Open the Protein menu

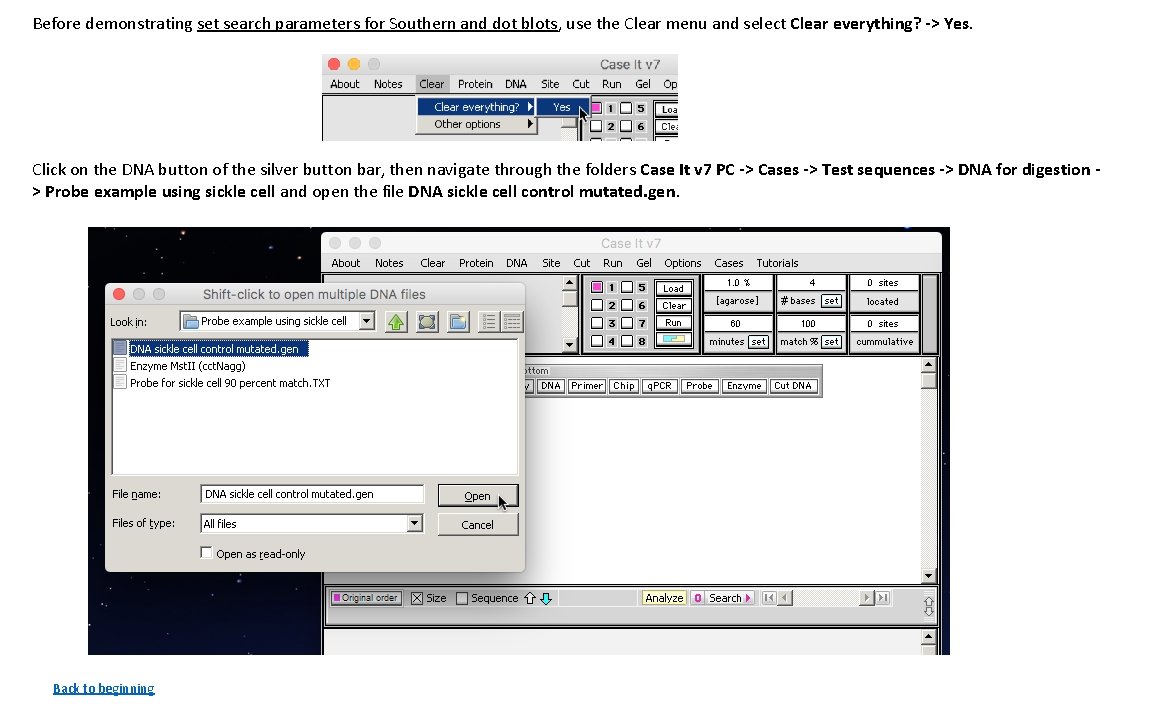[x=476, y=263]
